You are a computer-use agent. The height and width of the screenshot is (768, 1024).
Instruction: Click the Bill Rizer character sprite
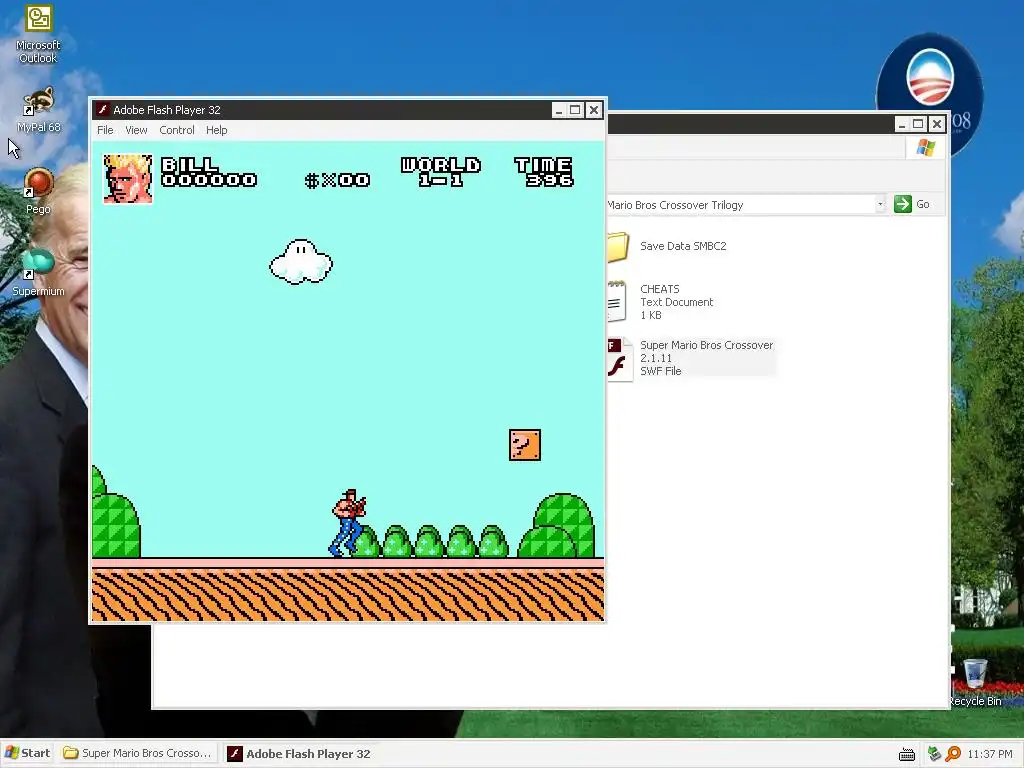(x=348, y=523)
